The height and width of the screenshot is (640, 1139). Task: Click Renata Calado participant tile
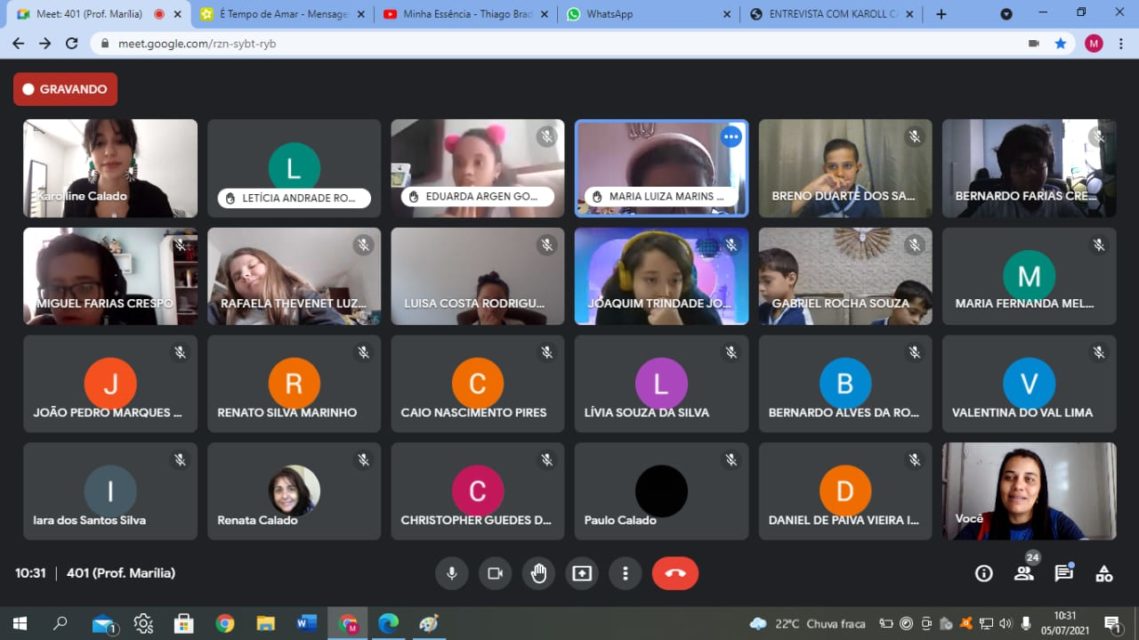click(x=294, y=491)
